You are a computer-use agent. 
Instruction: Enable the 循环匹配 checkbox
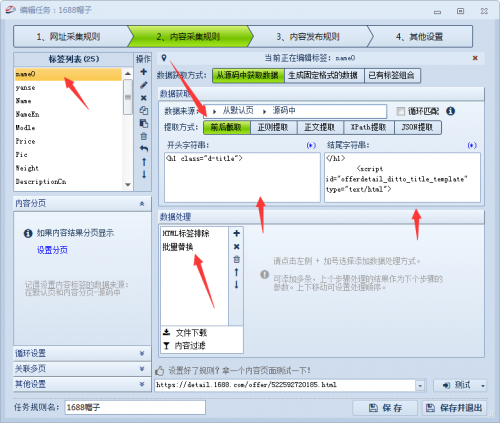[x=400, y=111]
